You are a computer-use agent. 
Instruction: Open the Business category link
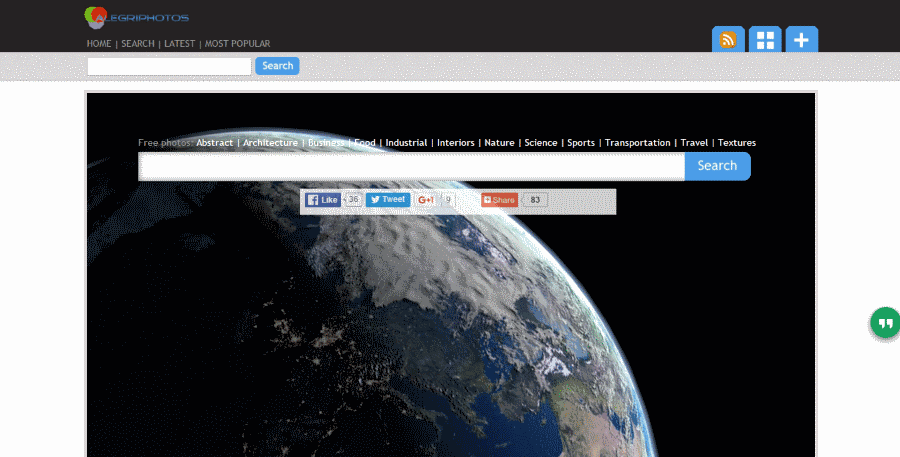[x=326, y=143]
